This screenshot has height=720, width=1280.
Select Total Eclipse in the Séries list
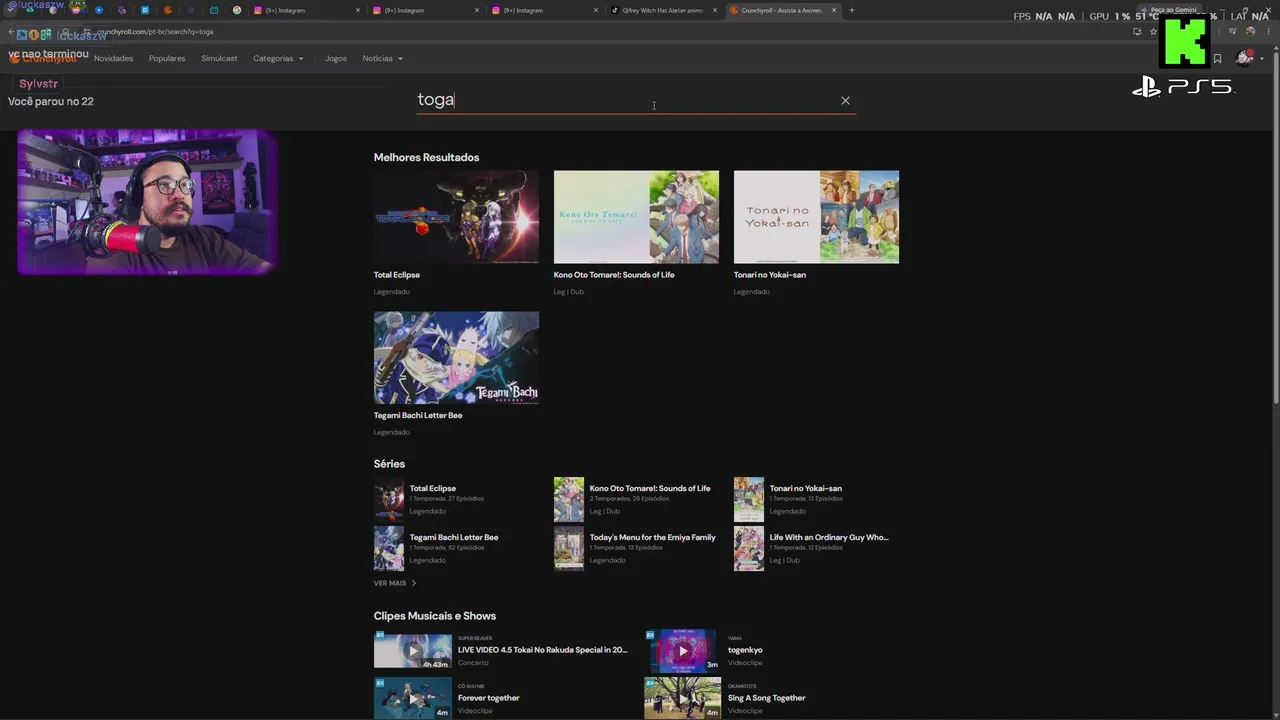[x=432, y=489]
